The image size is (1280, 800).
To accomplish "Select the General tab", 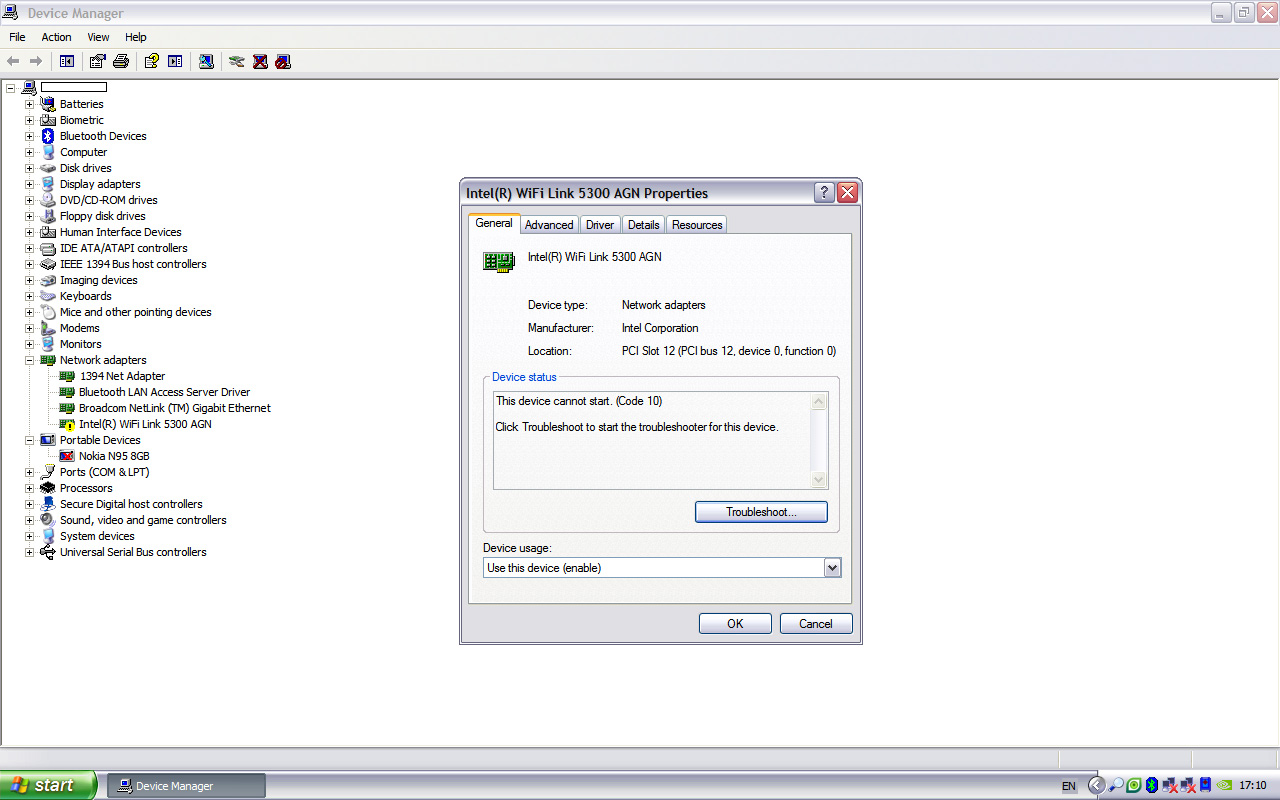I will [x=494, y=223].
